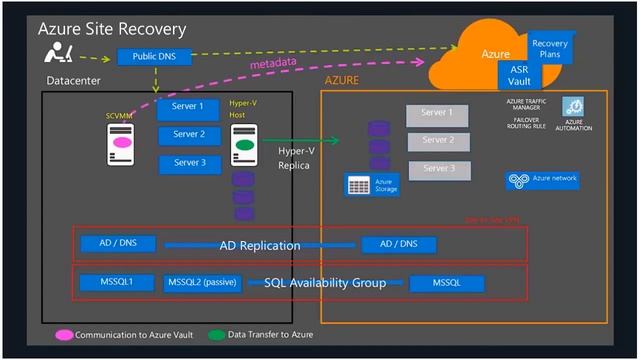Click the green legend oval

click(216, 335)
